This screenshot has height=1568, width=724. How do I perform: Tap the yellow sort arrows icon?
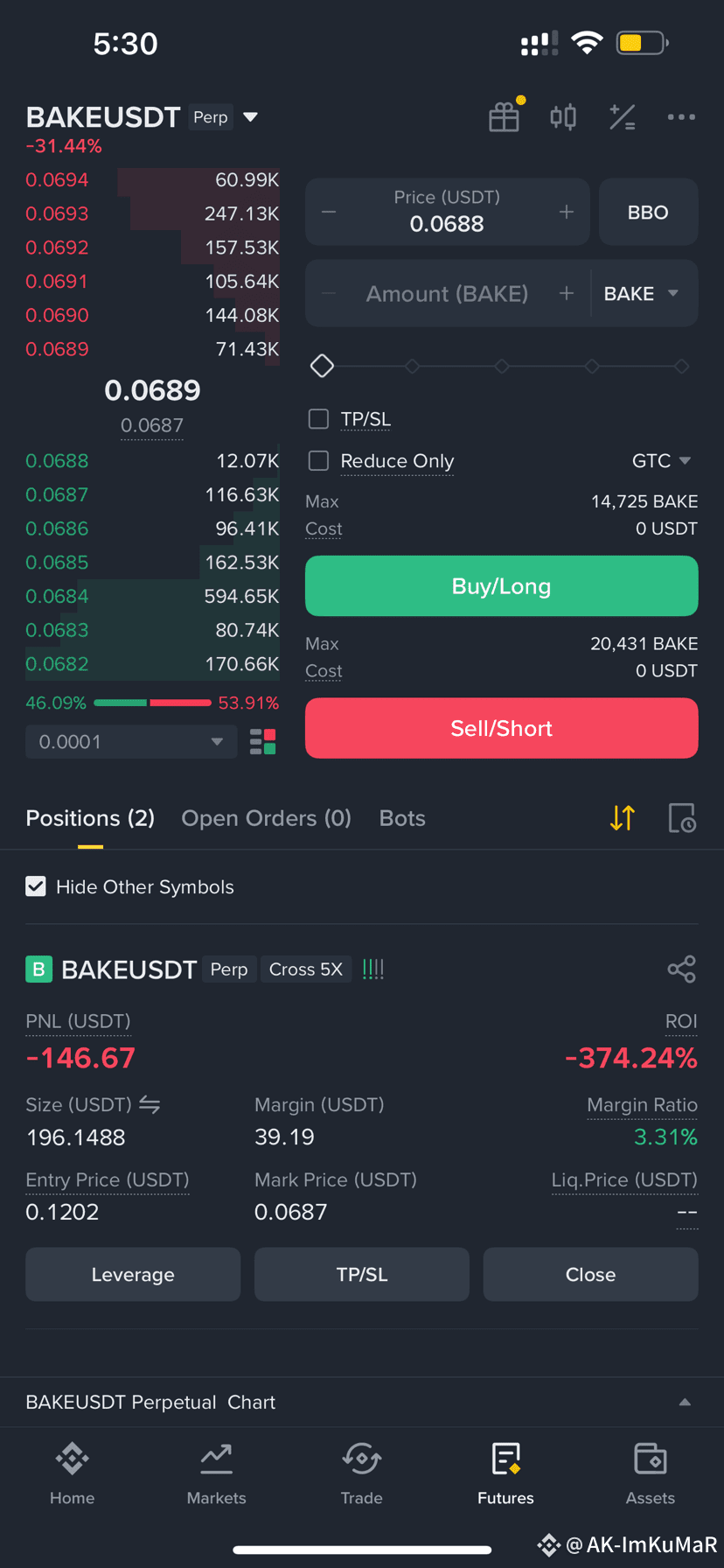(x=623, y=818)
